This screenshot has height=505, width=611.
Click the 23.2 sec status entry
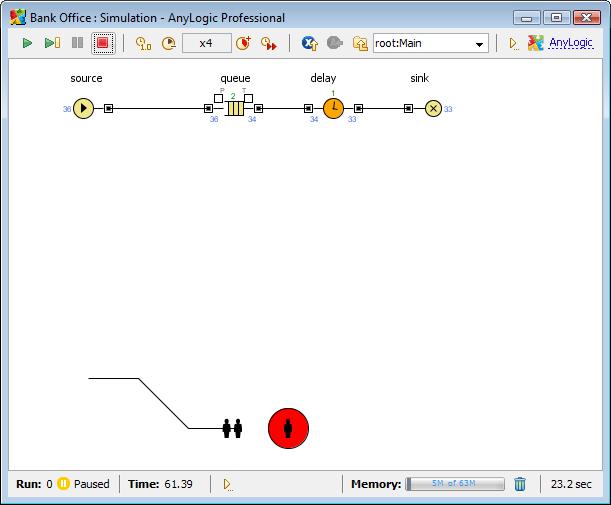point(571,484)
